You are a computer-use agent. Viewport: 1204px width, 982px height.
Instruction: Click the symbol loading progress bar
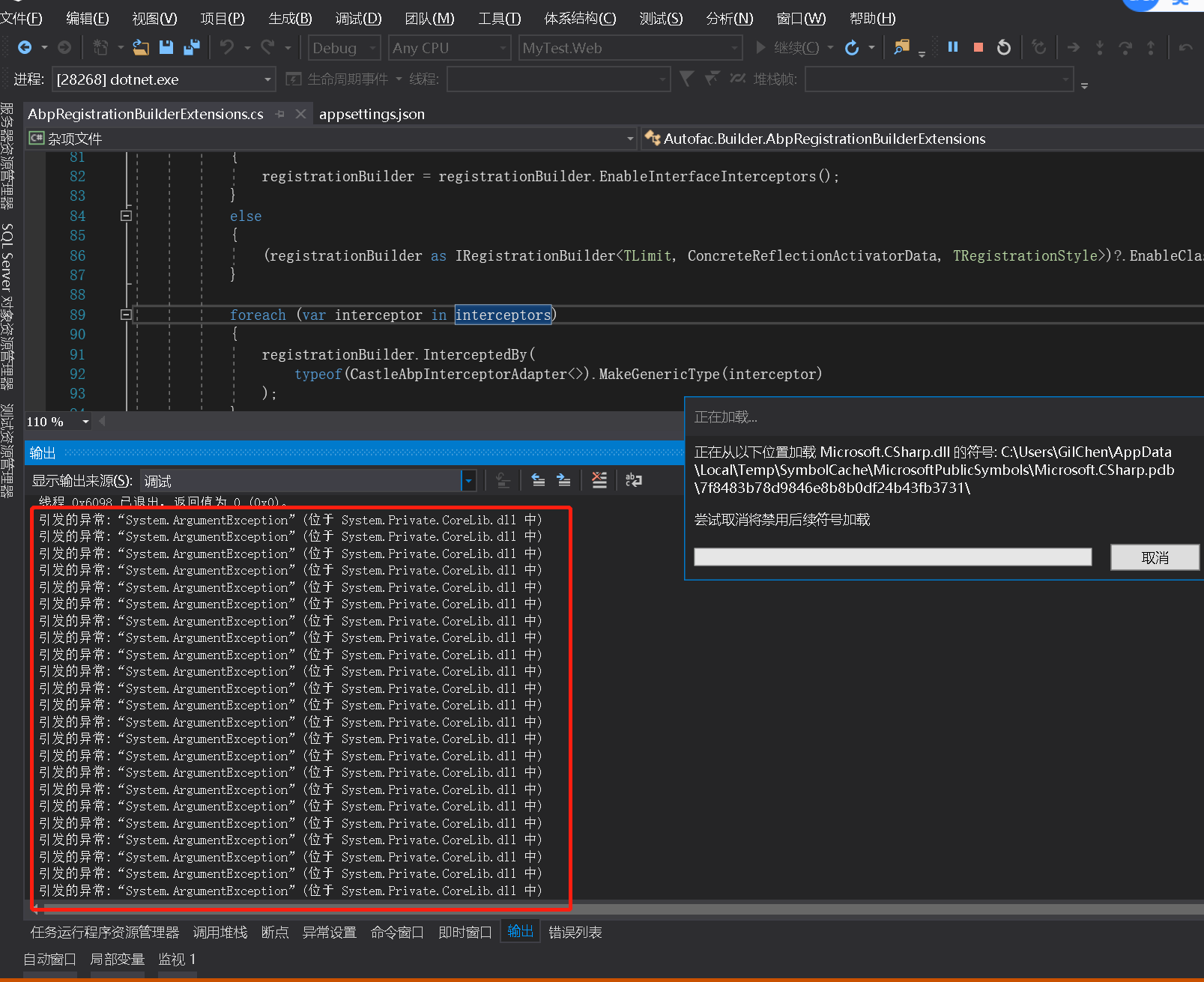(892, 557)
